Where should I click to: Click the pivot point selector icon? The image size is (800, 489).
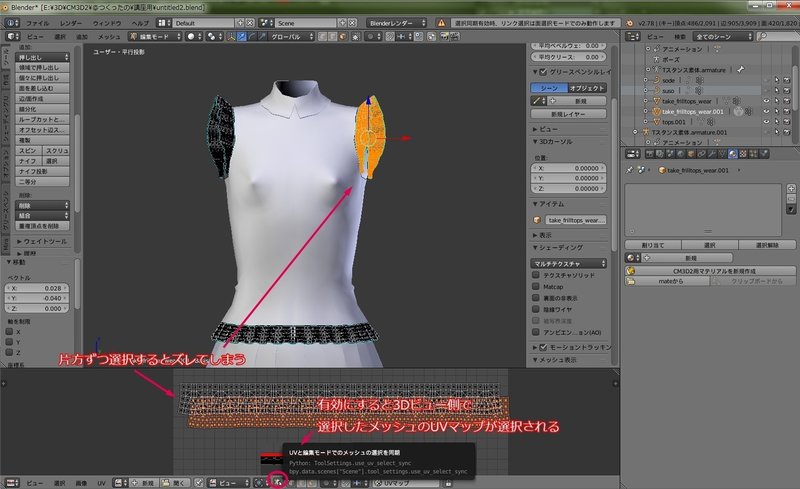tap(213, 37)
